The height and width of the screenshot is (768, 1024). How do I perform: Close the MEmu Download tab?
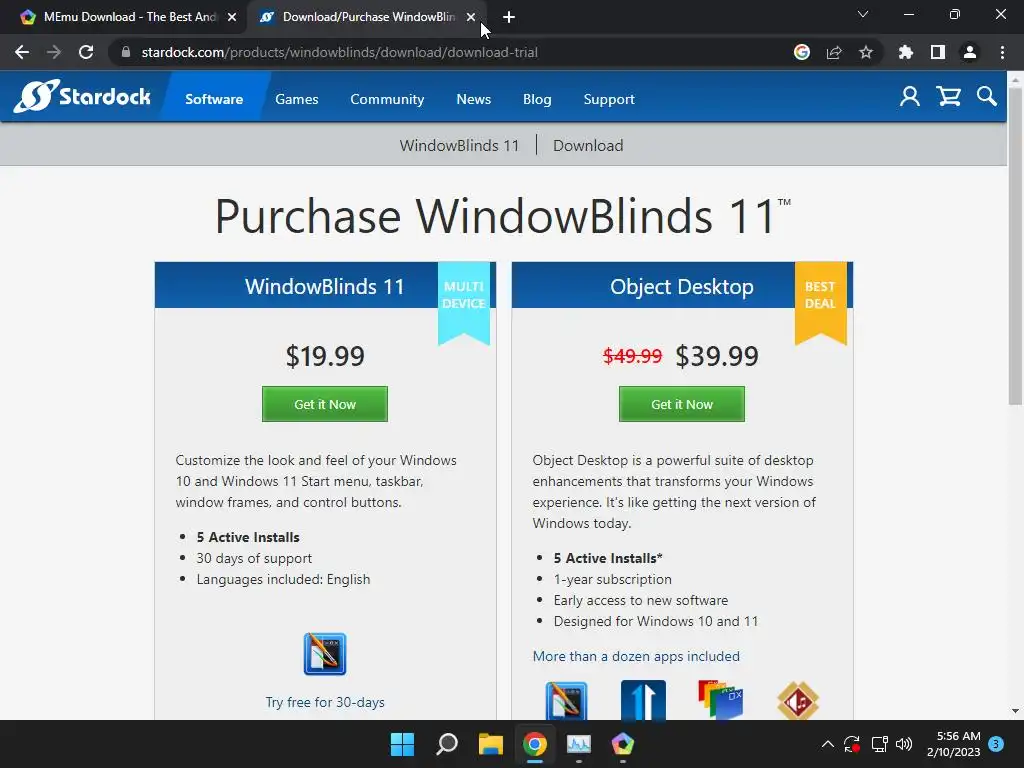(x=232, y=17)
